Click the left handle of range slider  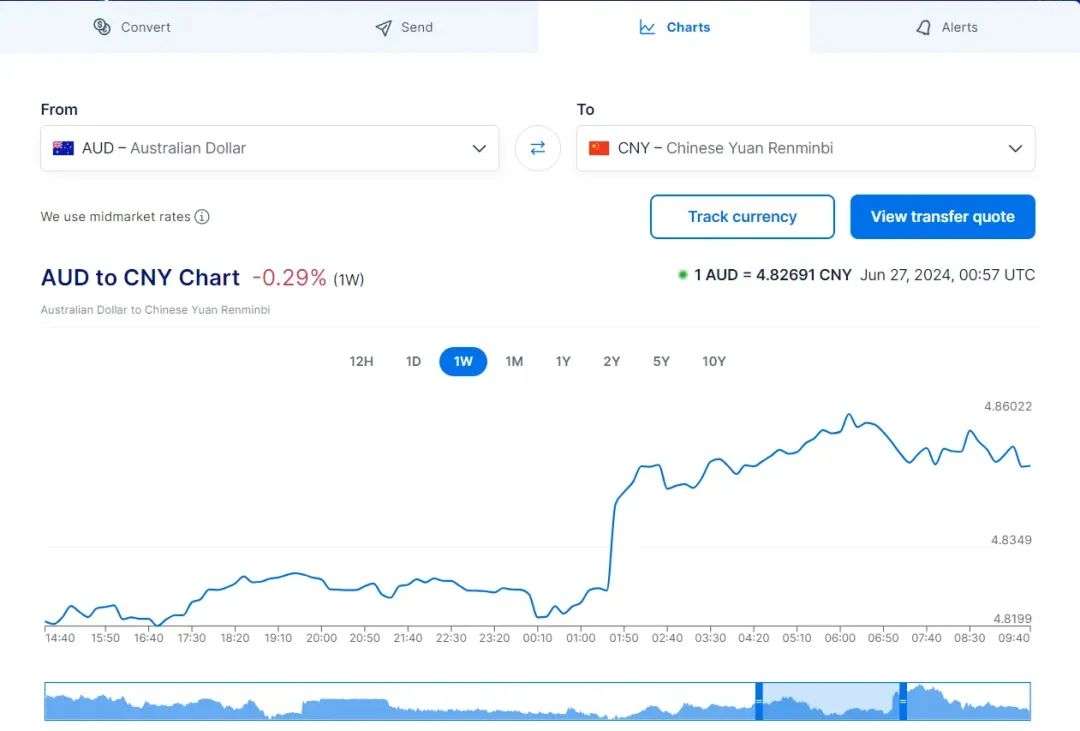click(x=759, y=701)
